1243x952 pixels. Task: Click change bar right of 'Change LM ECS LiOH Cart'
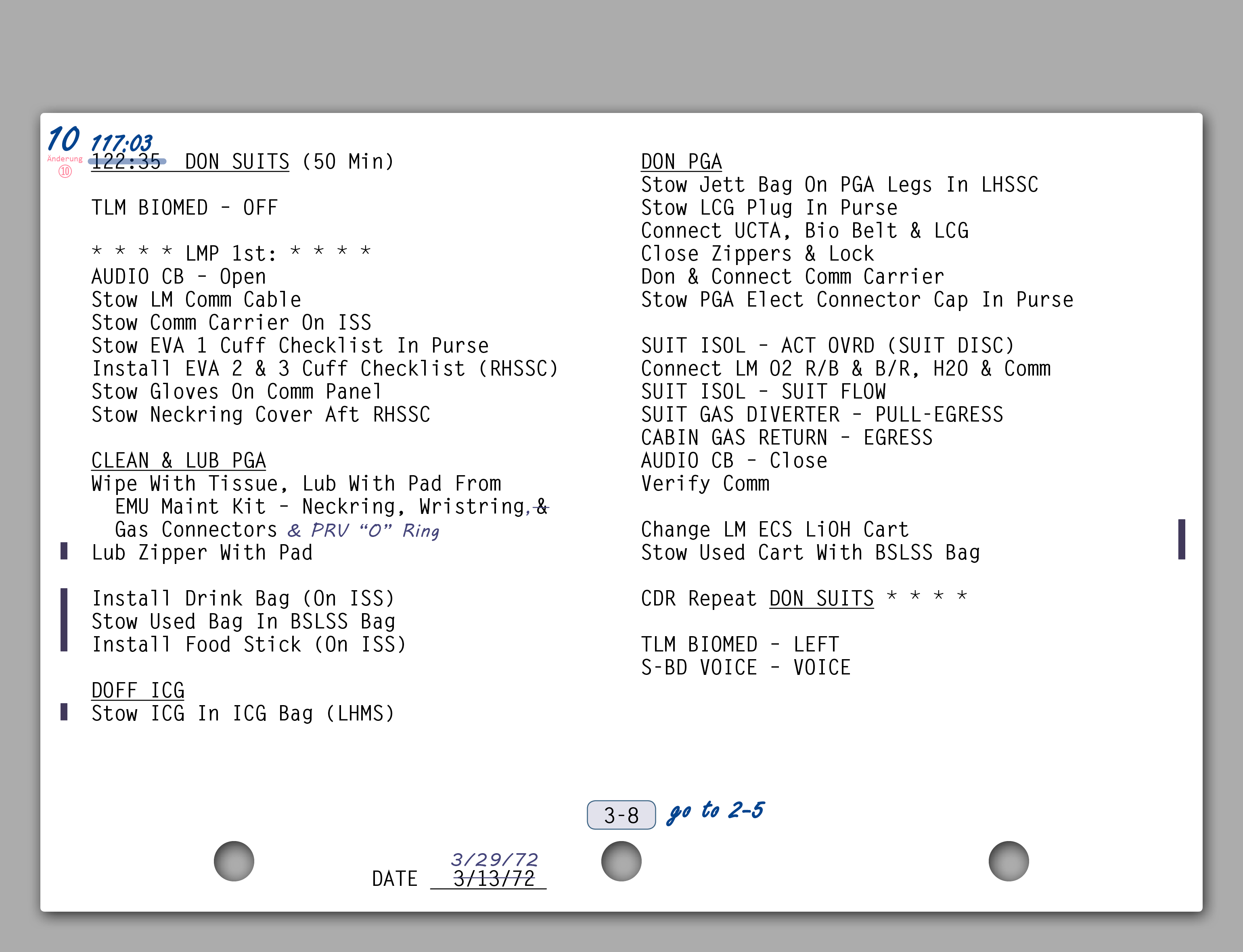(1181, 539)
